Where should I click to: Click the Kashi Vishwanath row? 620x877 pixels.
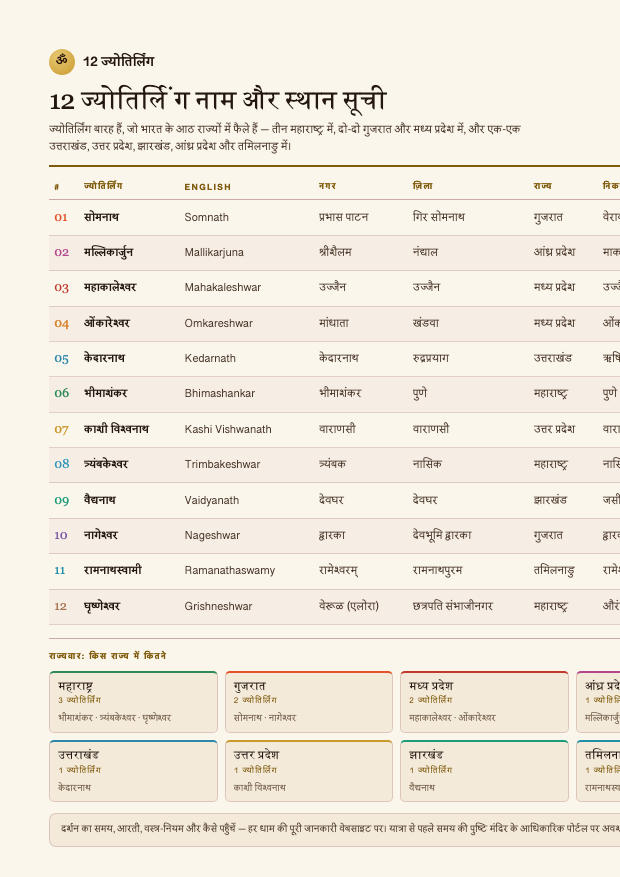click(x=334, y=430)
